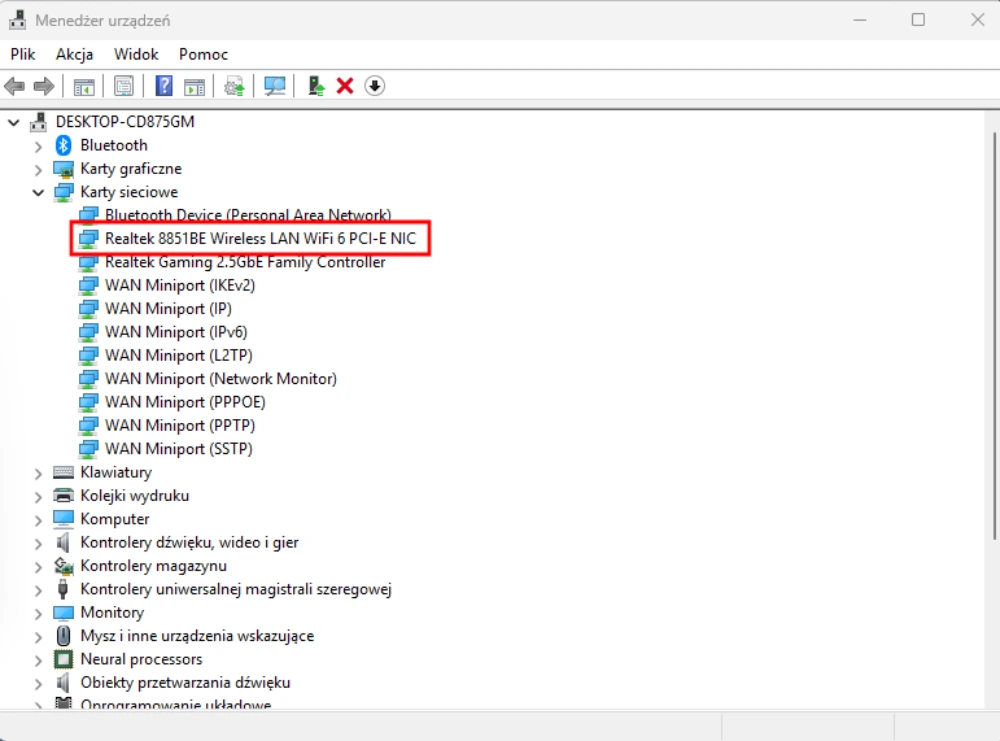Select WAN Miniport (PPPOE)

(x=185, y=402)
